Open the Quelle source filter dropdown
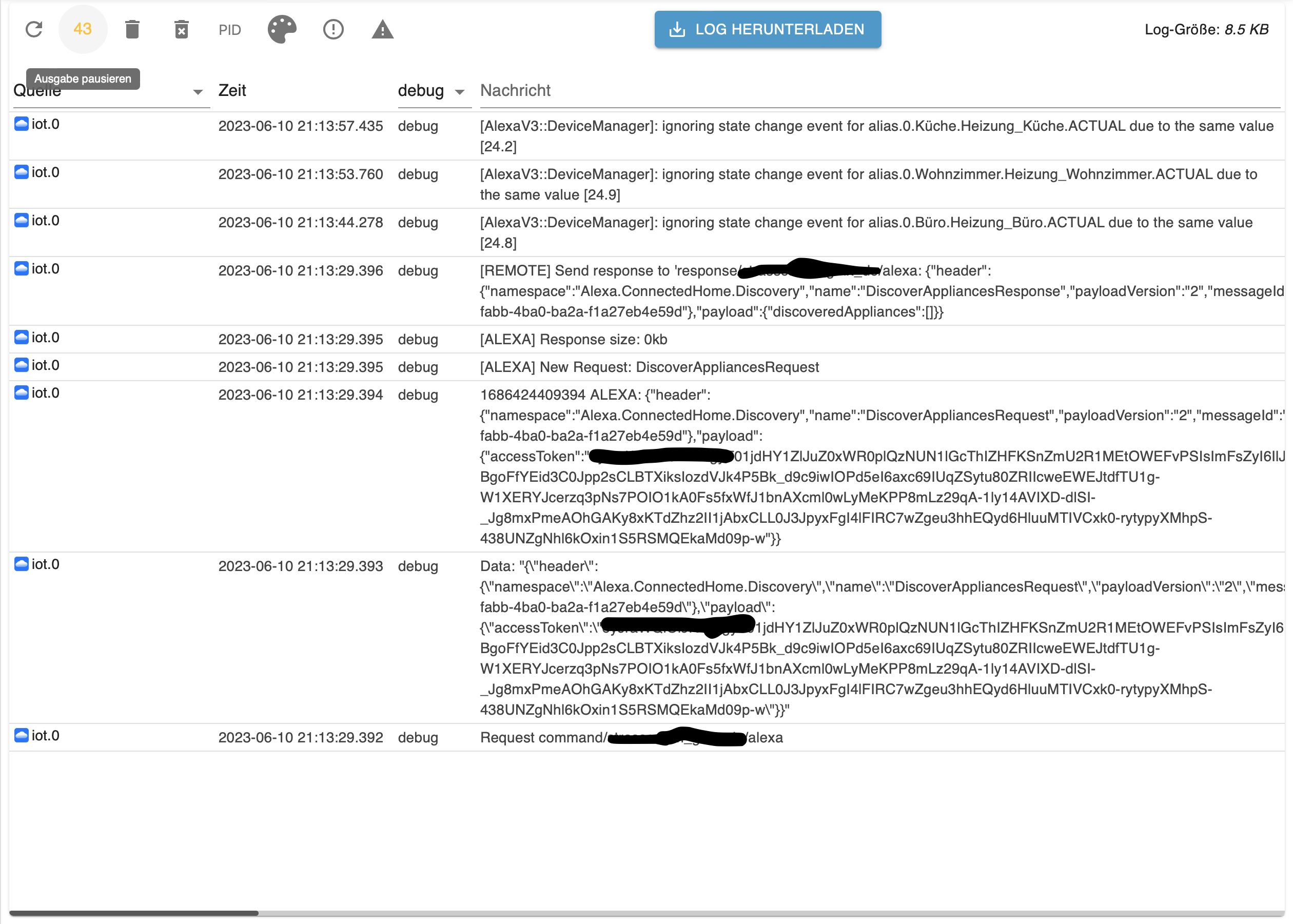Image resolution: width=1293 pixels, height=924 pixels. coord(198,91)
